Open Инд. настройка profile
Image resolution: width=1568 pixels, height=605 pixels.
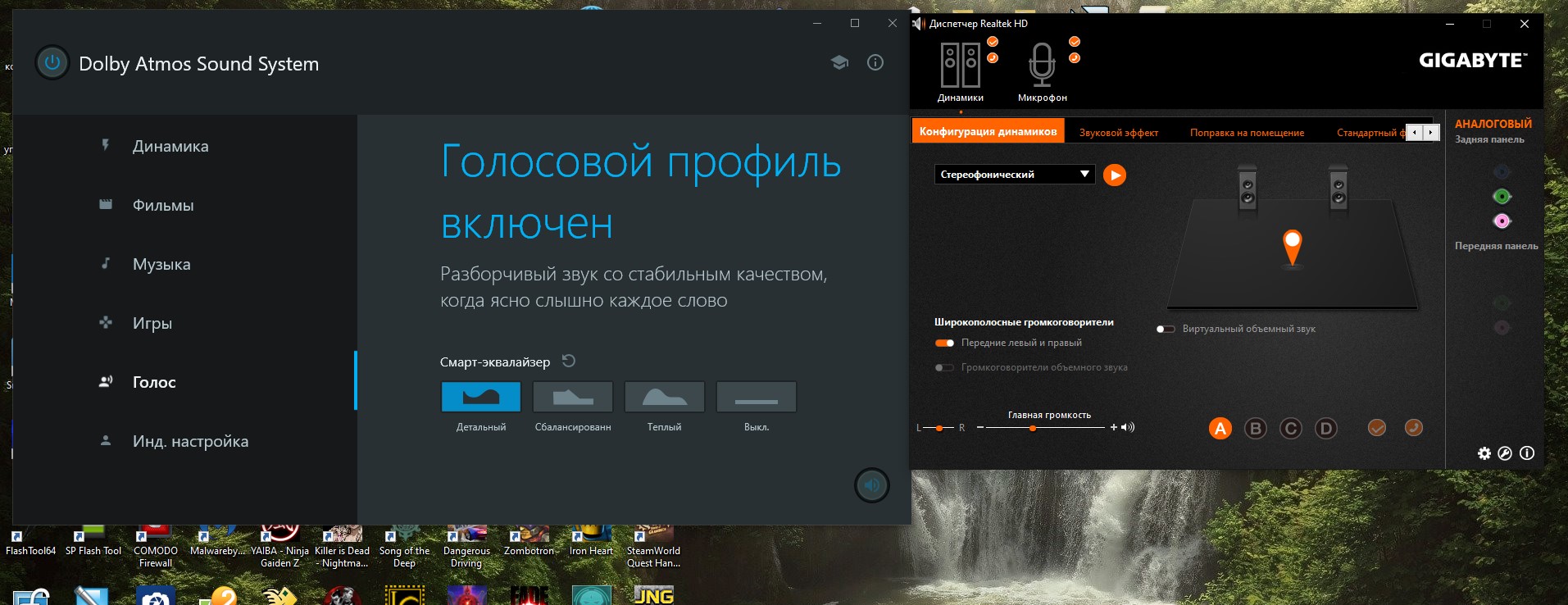(x=184, y=441)
